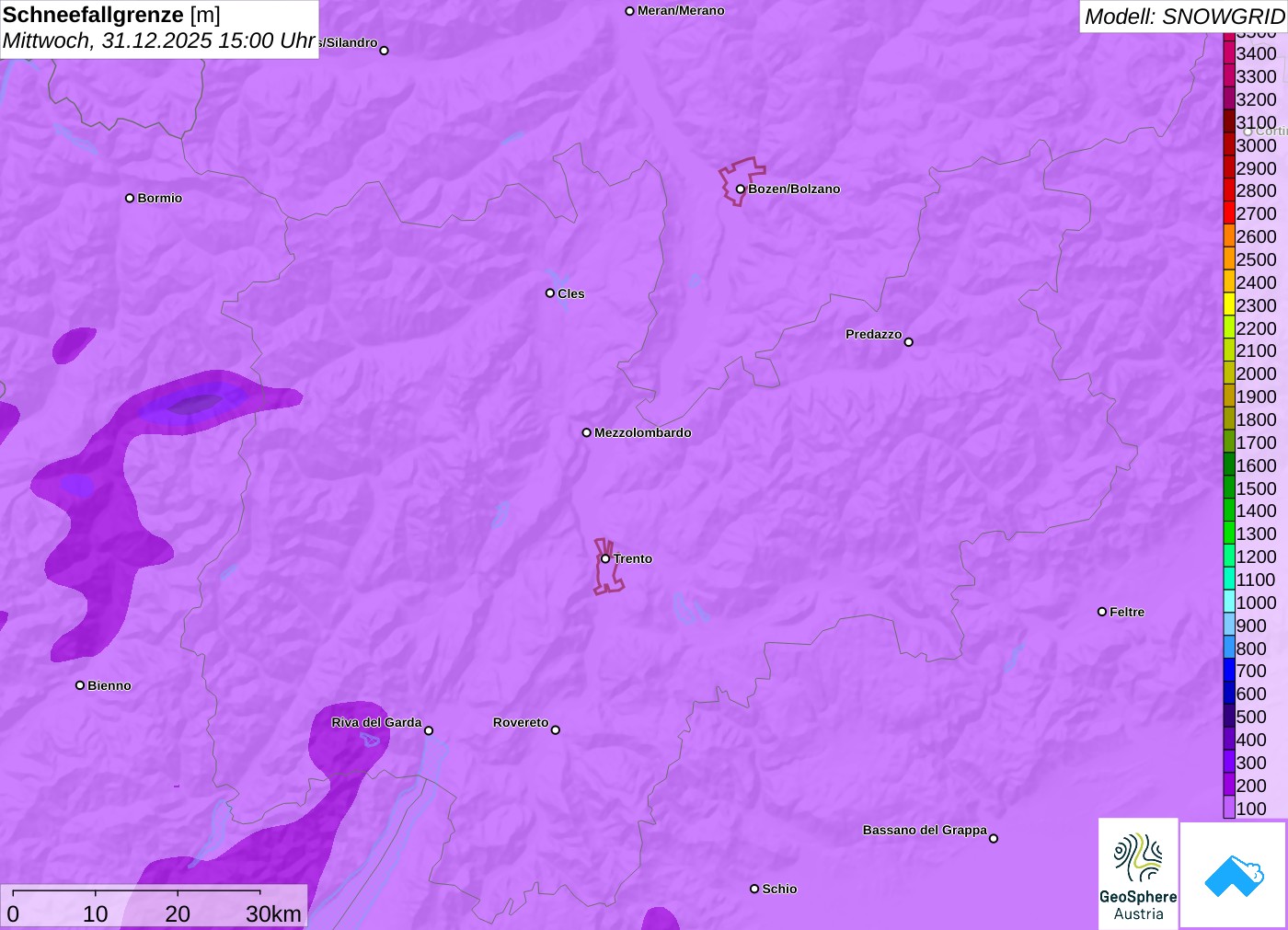
Task: Click the 3400 legend value
Action: point(1256,53)
